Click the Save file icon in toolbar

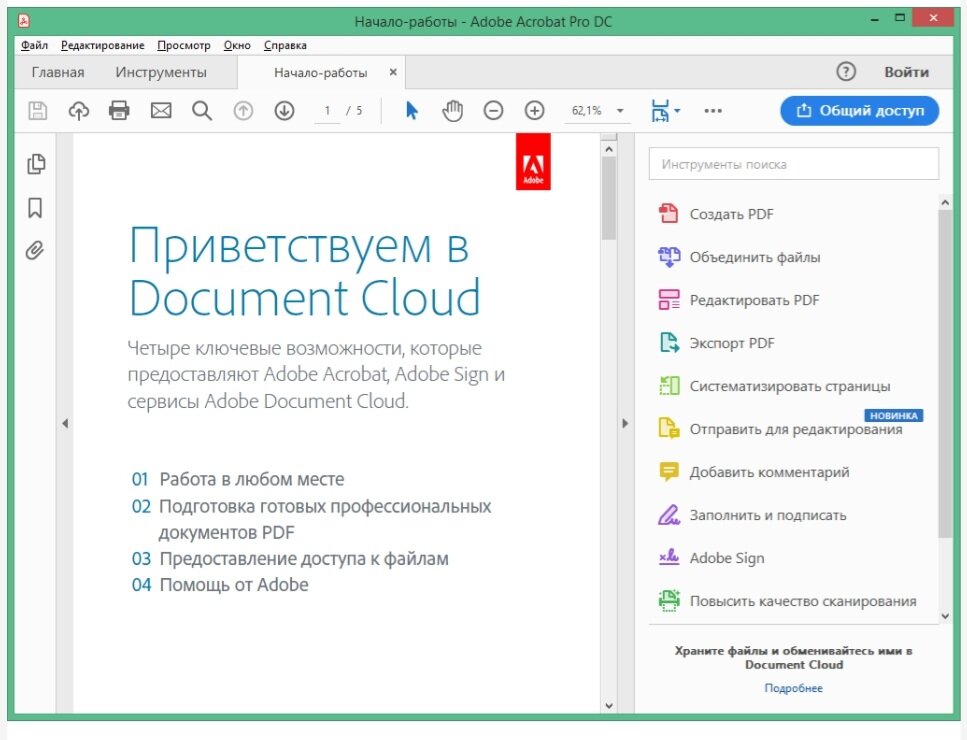[38, 111]
